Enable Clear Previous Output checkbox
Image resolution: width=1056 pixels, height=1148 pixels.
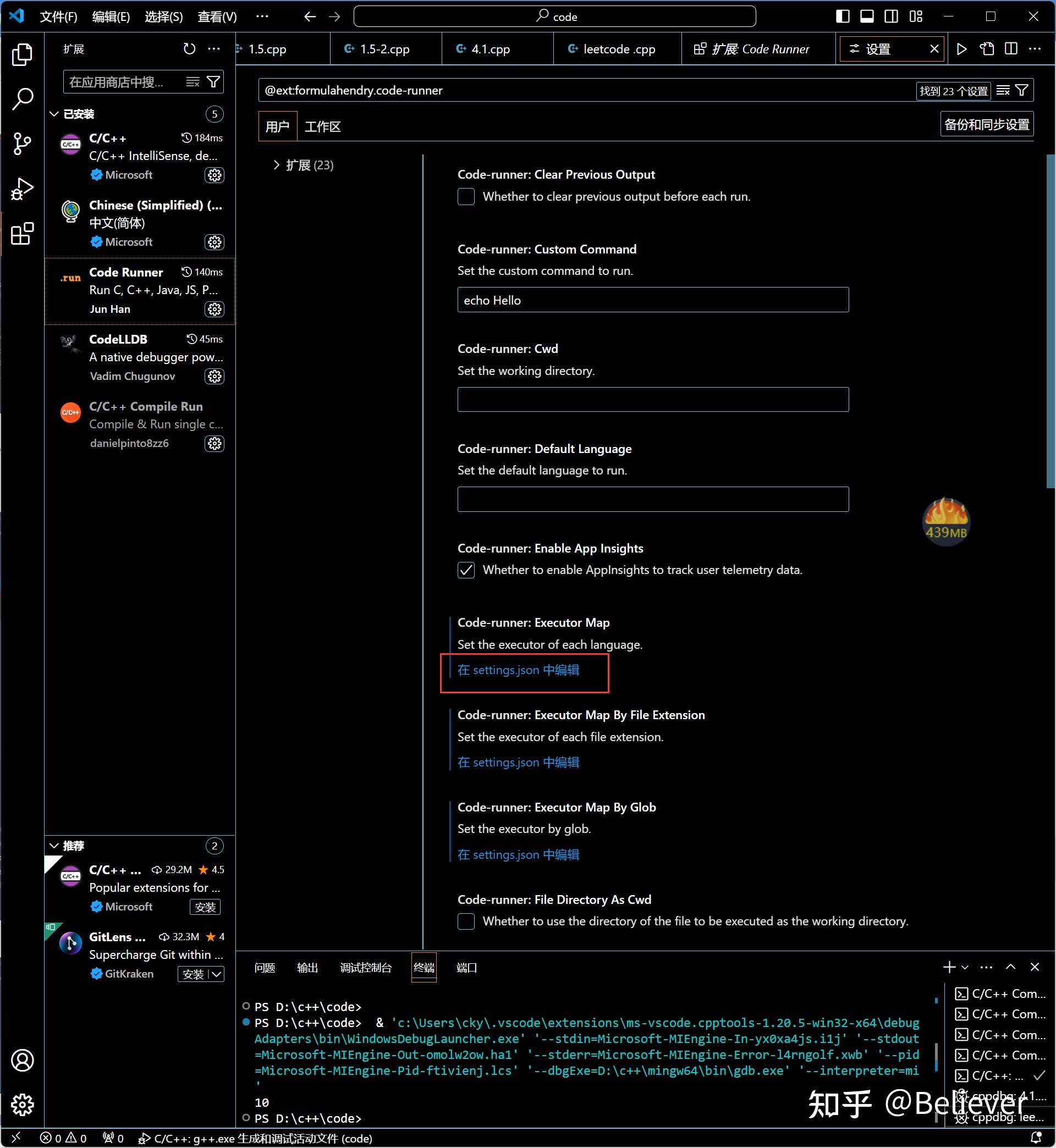[466, 196]
